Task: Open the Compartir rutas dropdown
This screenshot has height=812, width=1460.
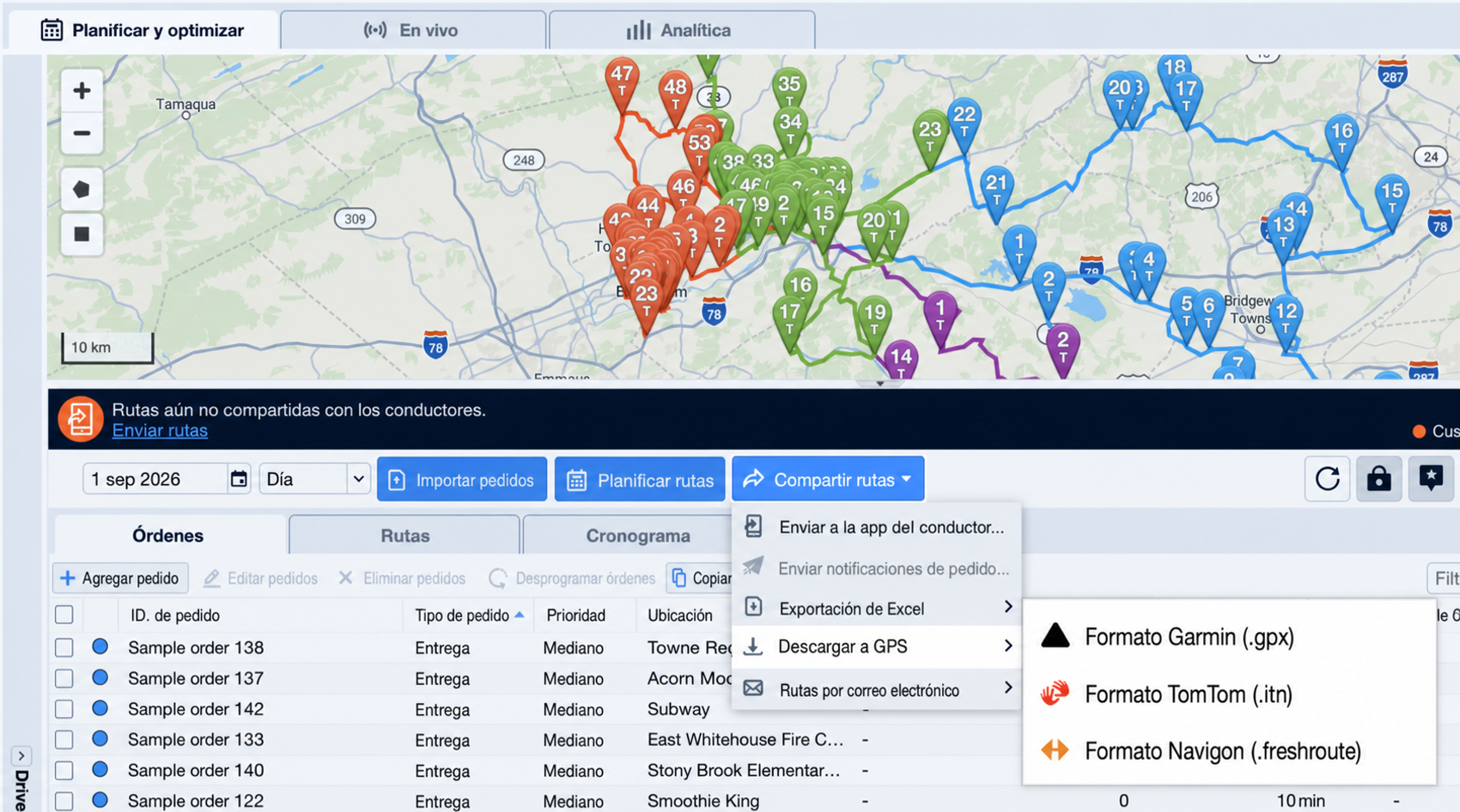Action: [828, 479]
